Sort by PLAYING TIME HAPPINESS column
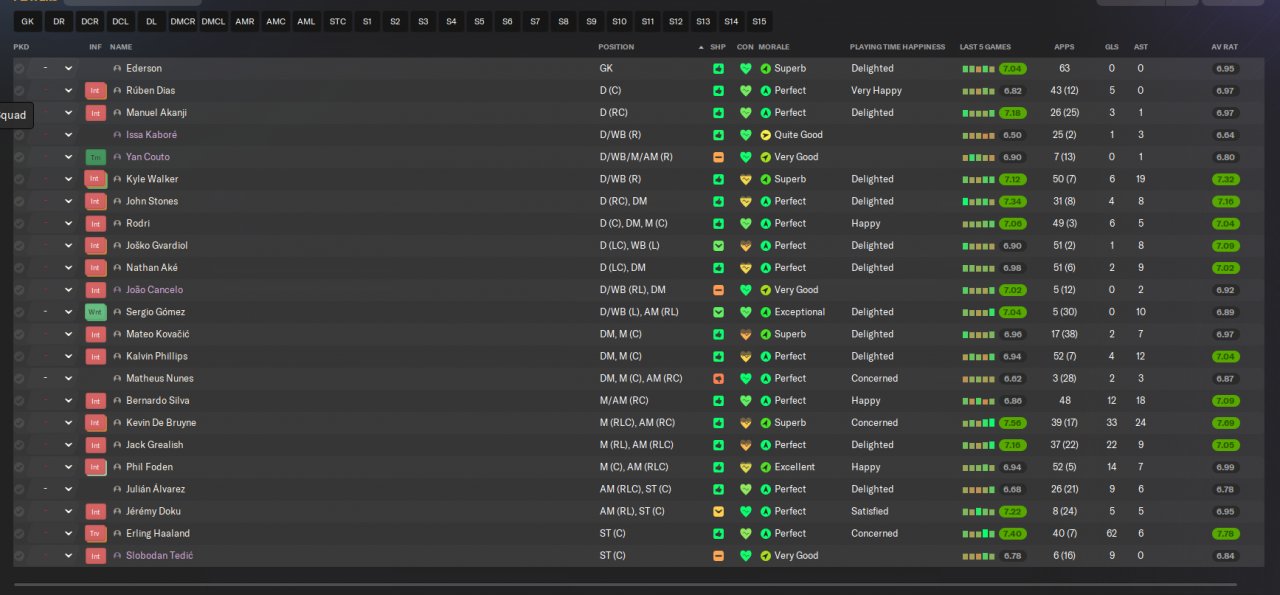Viewport: 1280px width, 595px height. tap(897, 47)
